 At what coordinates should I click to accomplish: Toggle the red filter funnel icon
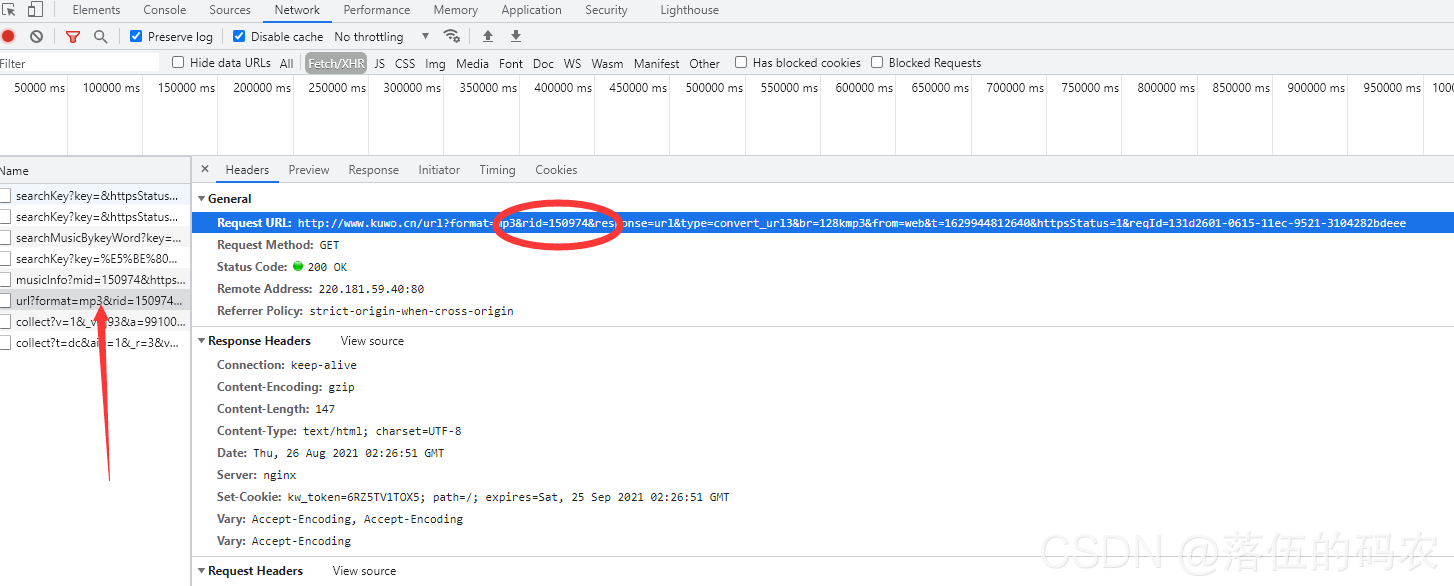coord(72,37)
